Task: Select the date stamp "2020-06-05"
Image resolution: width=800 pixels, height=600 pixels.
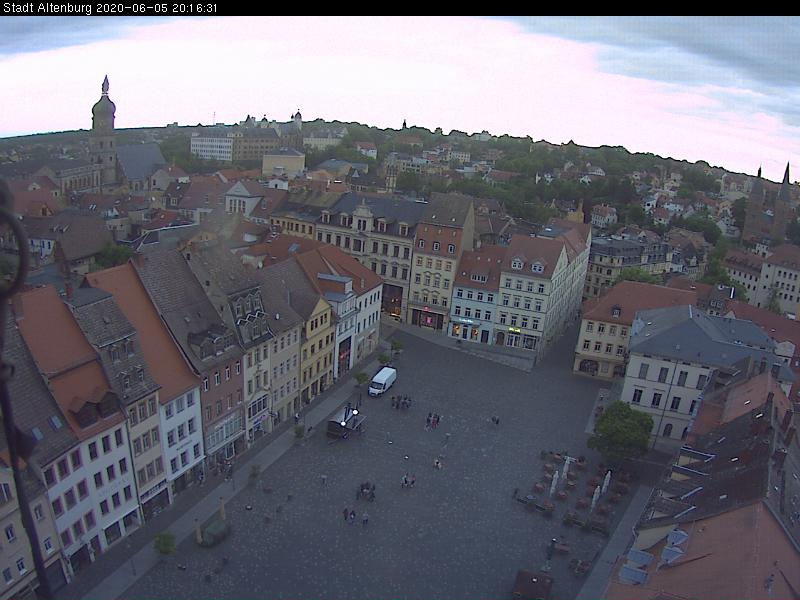Action: pyautogui.click(x=133, y=8)
